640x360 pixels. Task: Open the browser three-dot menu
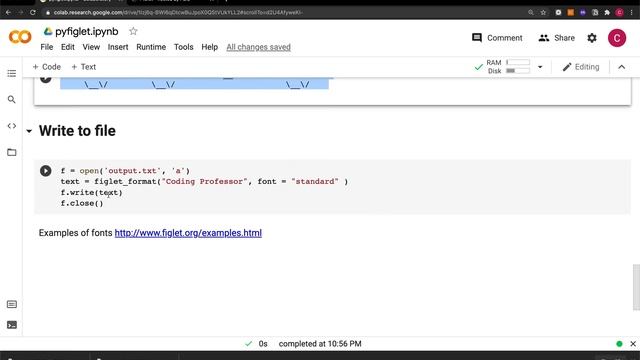coord(632,12)
